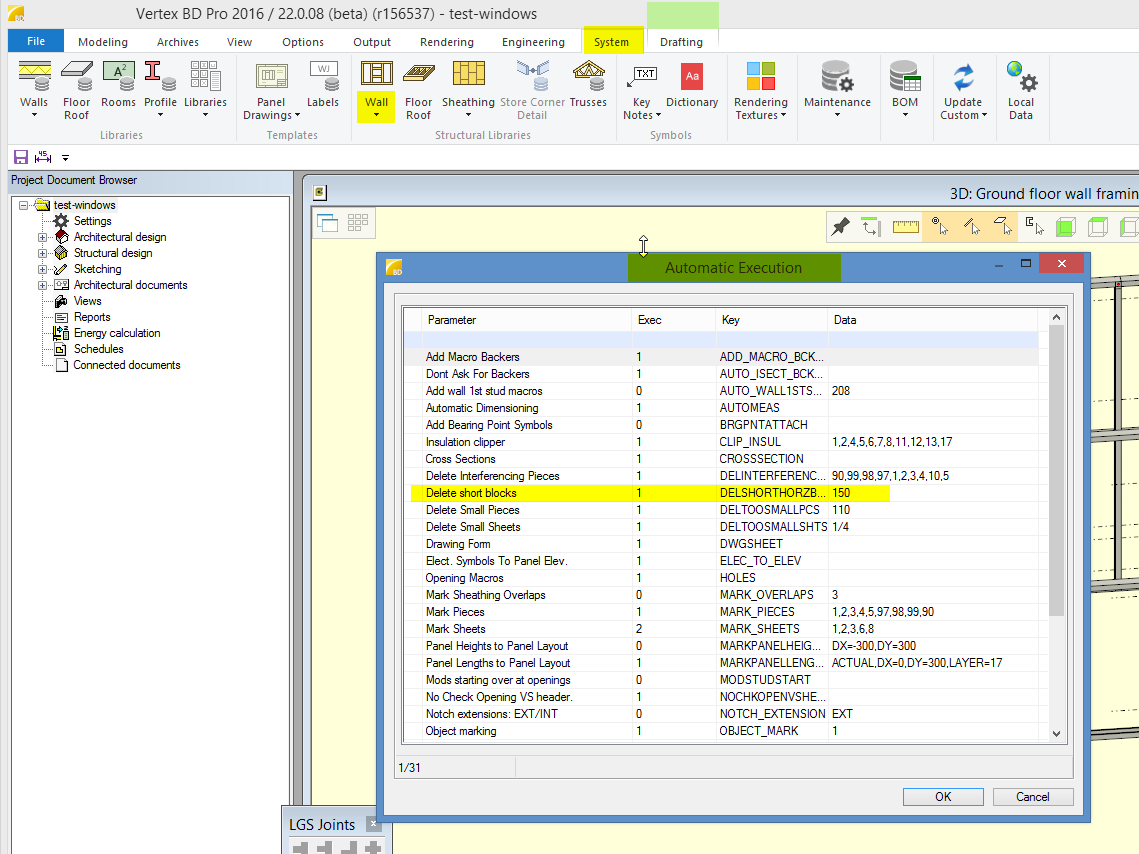Click the parameter list scroll down arrow
This screenshot has width=1139, height=854.
click(x=1056, y=733)
